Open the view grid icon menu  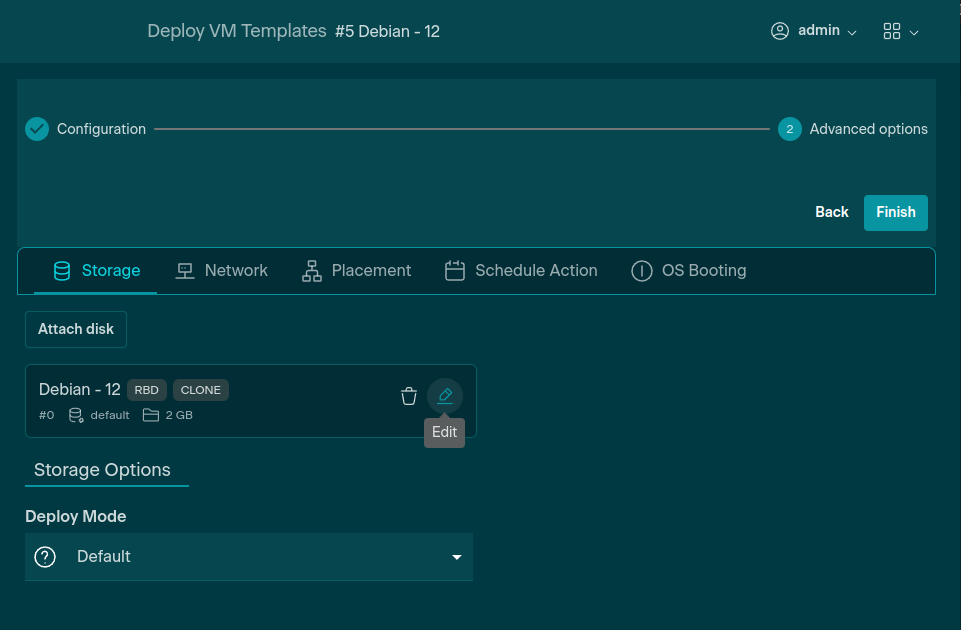click(x=892, y=31)
